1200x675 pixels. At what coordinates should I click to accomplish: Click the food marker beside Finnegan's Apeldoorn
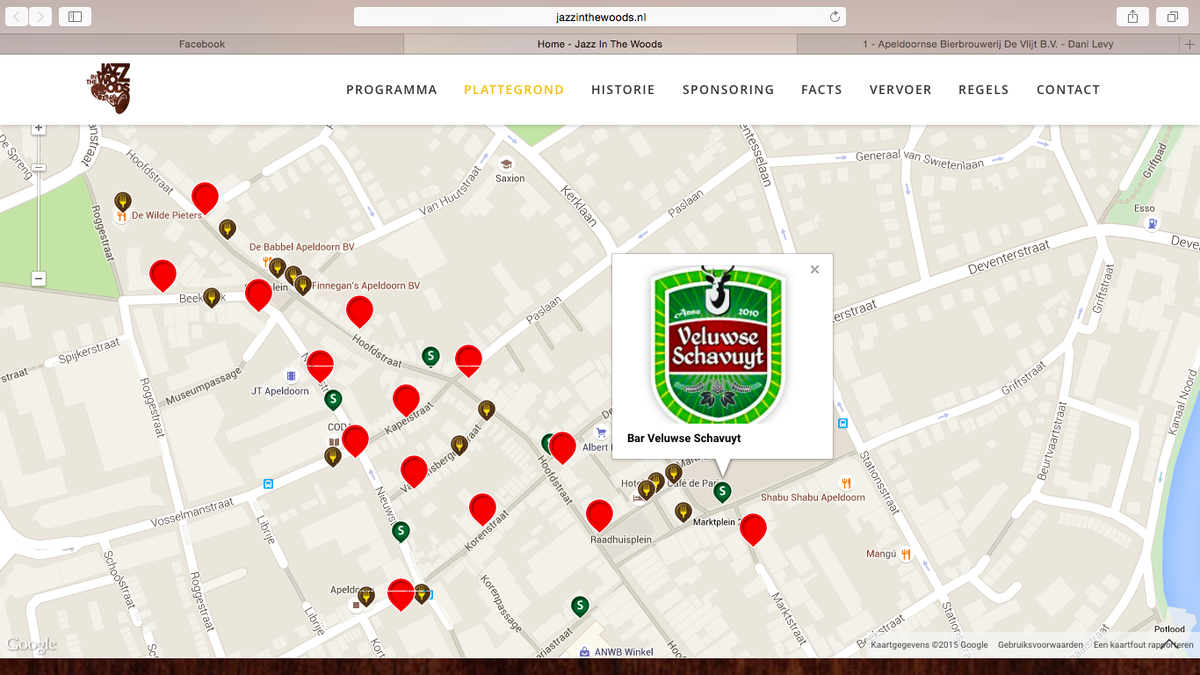pyautogui.click(x=302, y=285)
